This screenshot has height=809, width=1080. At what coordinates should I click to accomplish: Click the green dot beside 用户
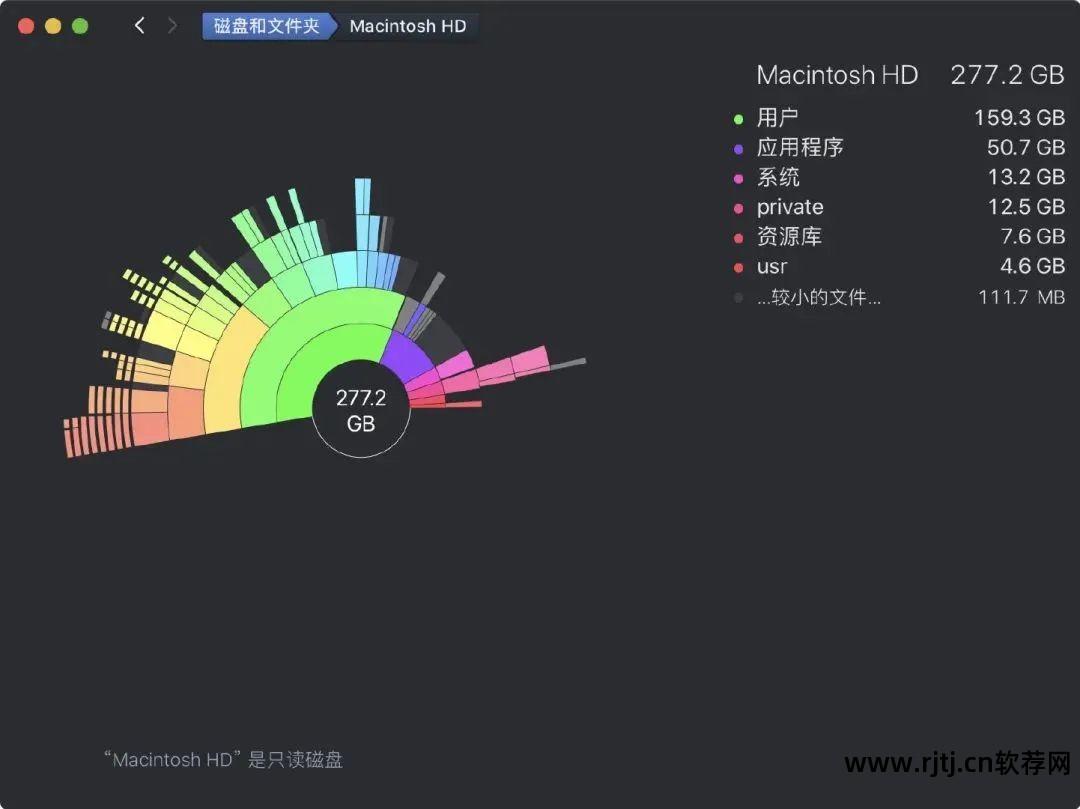738,117
